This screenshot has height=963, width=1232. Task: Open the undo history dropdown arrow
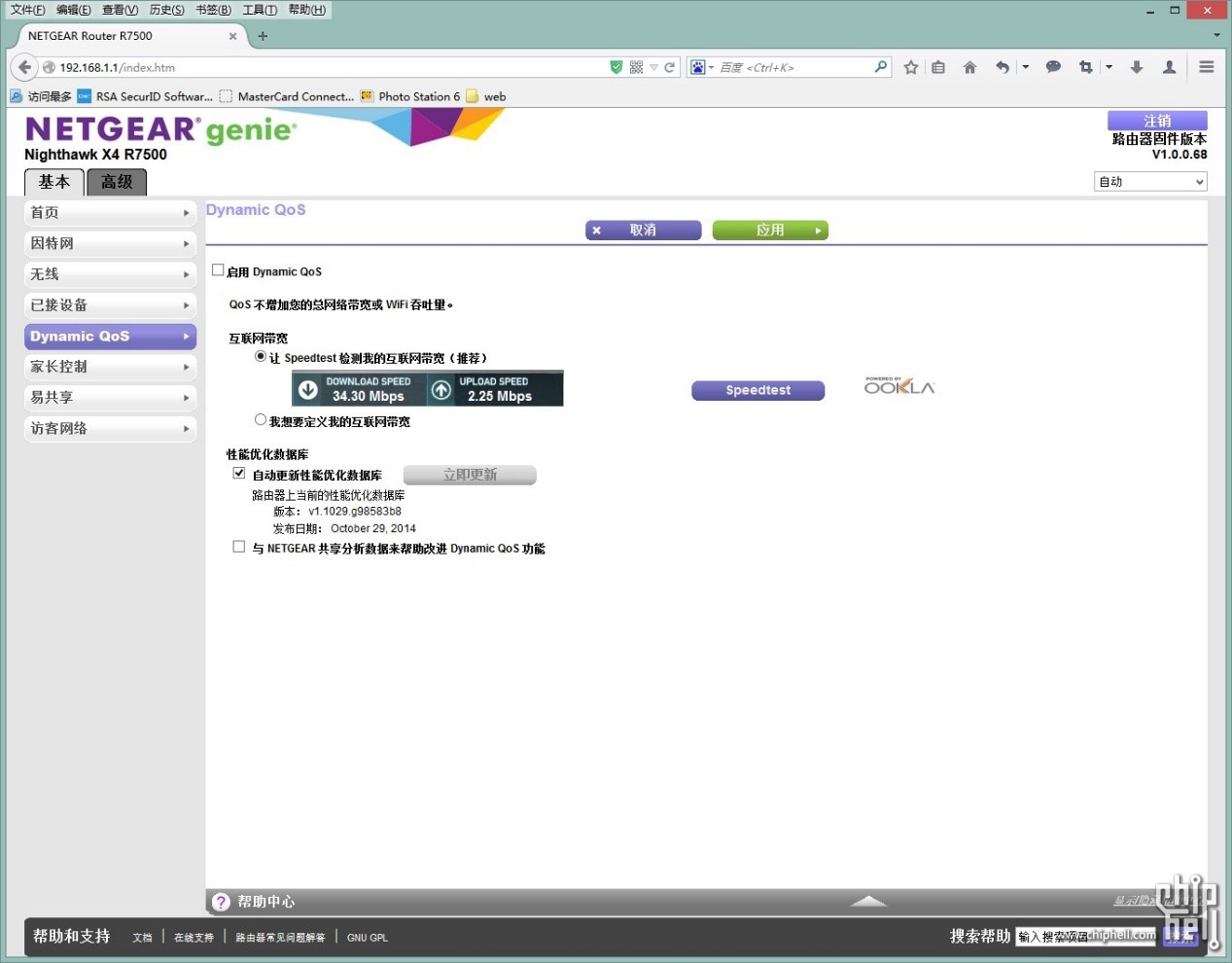pos(1026,67)
